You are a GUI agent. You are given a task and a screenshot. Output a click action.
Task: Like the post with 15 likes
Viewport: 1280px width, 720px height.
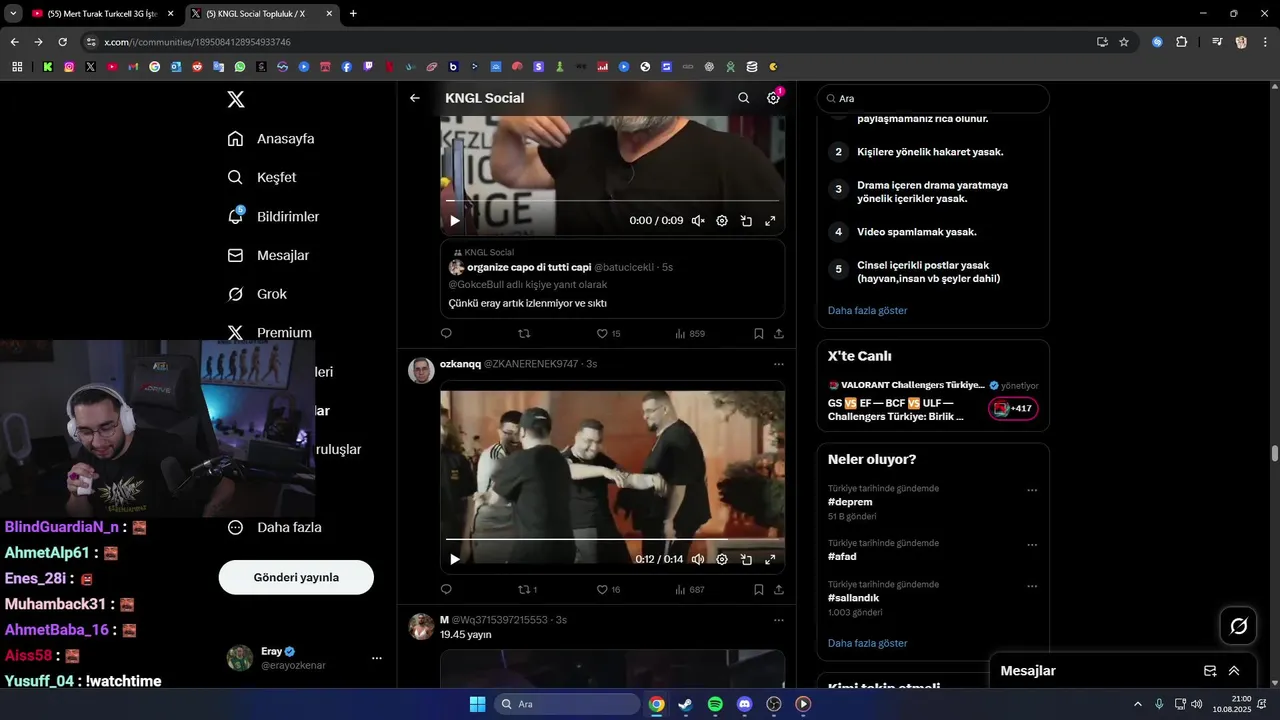click(x=609, y=334)
